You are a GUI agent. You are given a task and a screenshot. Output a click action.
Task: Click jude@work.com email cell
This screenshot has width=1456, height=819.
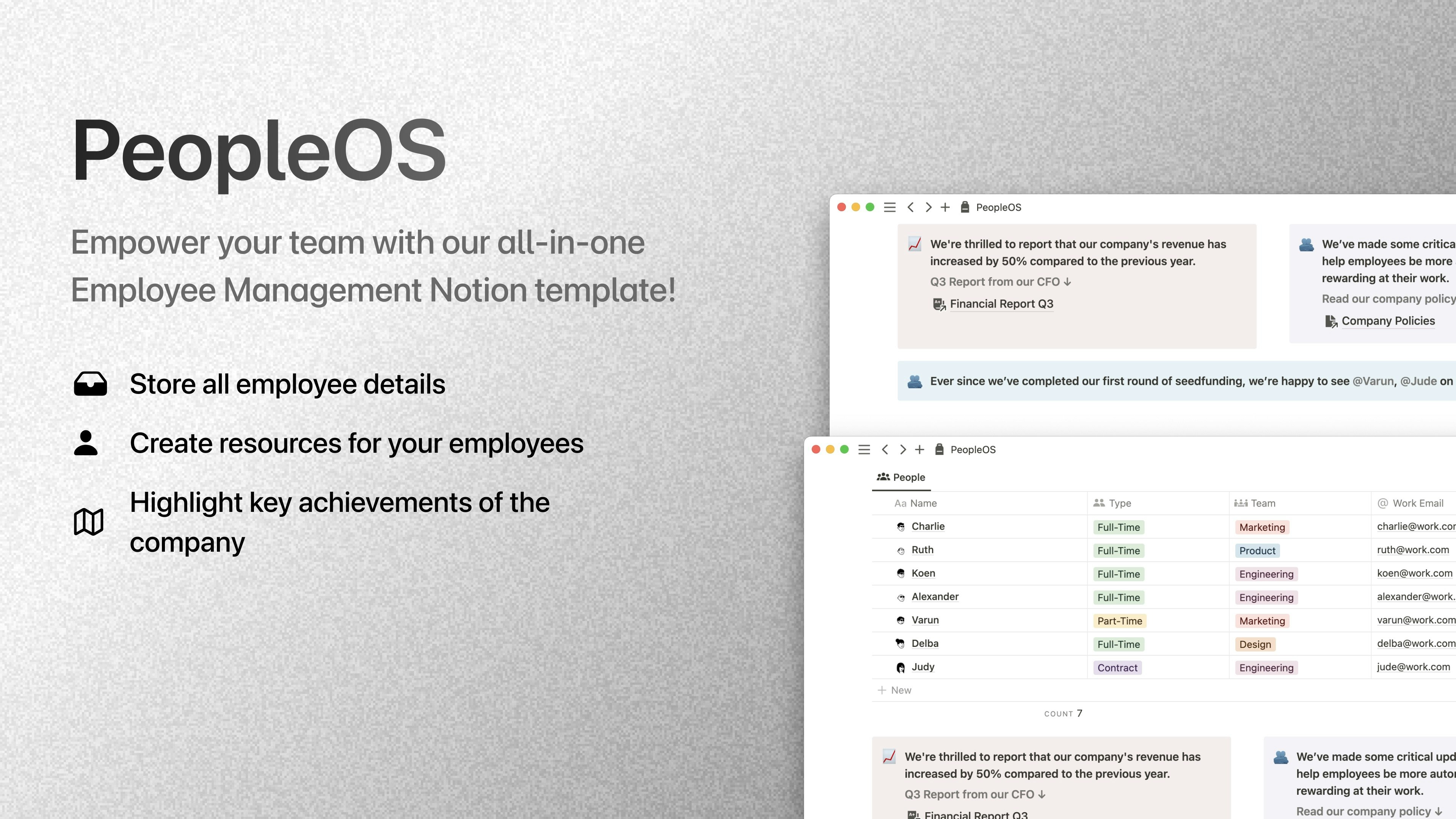tap(1413, 667)
